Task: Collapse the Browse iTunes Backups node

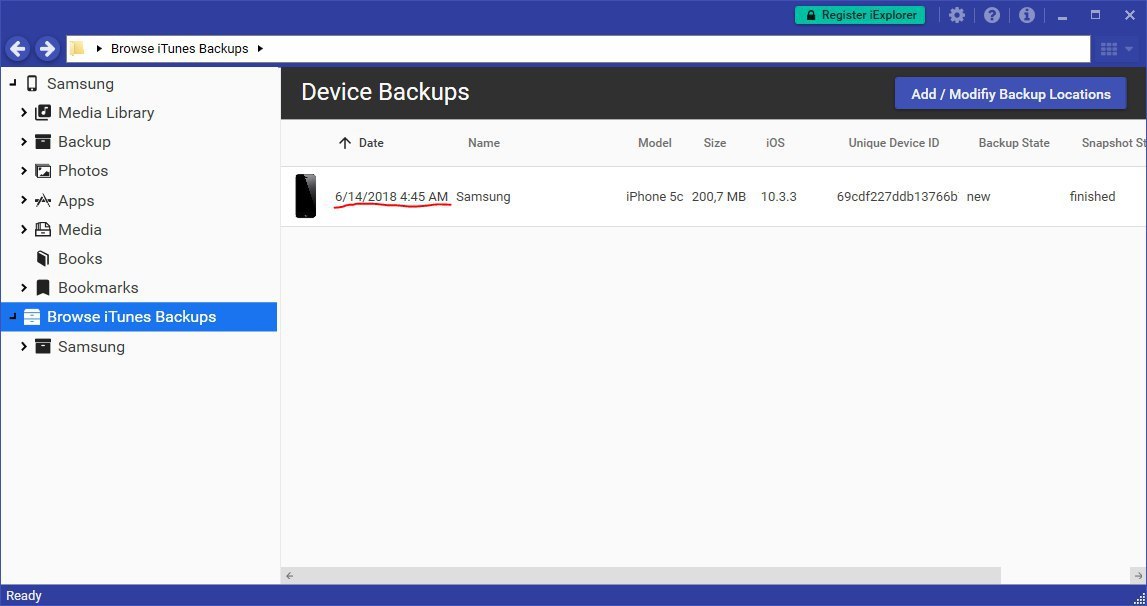Action: [12, 317]
